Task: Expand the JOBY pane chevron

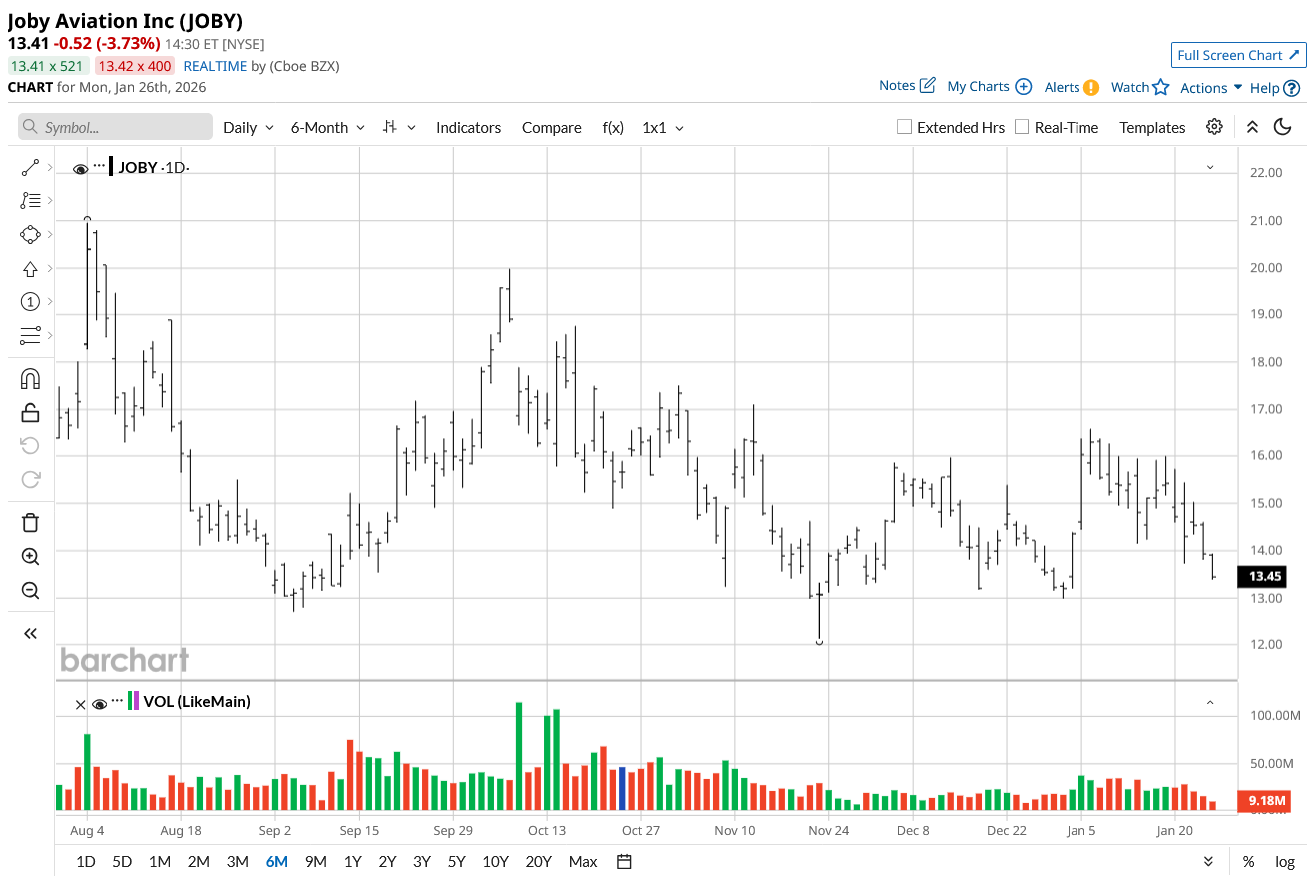Action: pos(1210,167)
